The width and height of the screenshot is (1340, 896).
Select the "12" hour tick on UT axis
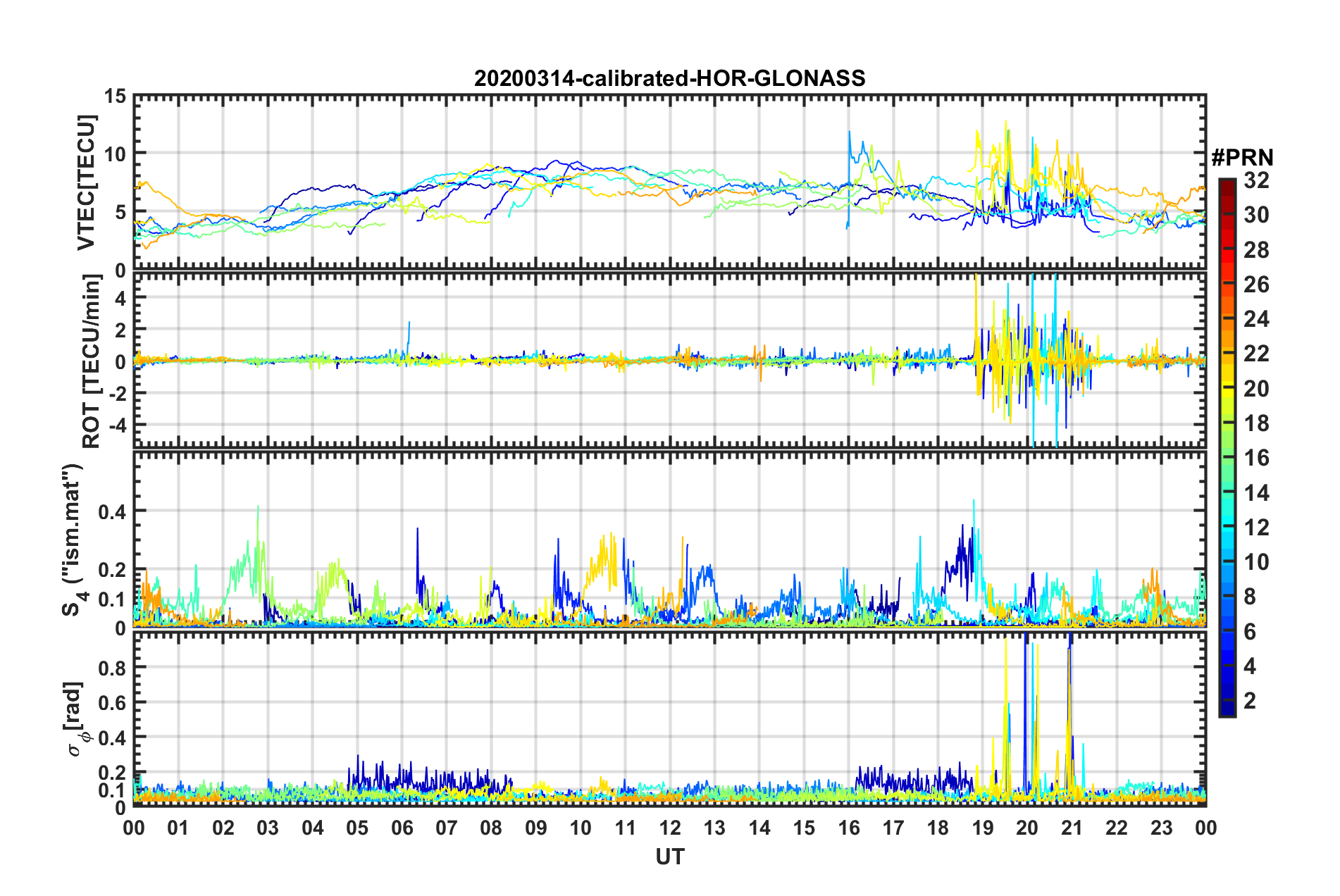click(670, 828)
